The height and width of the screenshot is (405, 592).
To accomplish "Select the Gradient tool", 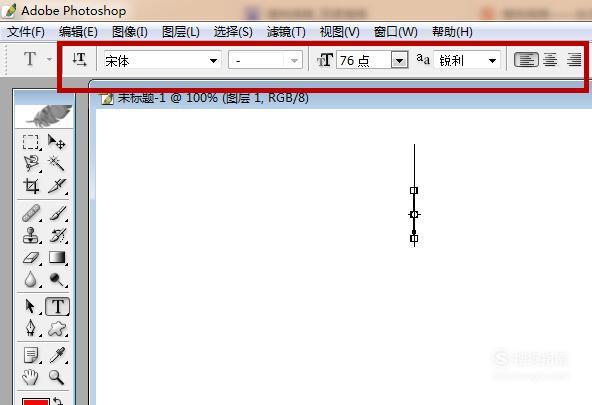I will pyautogui.click(x=57, y=258).
